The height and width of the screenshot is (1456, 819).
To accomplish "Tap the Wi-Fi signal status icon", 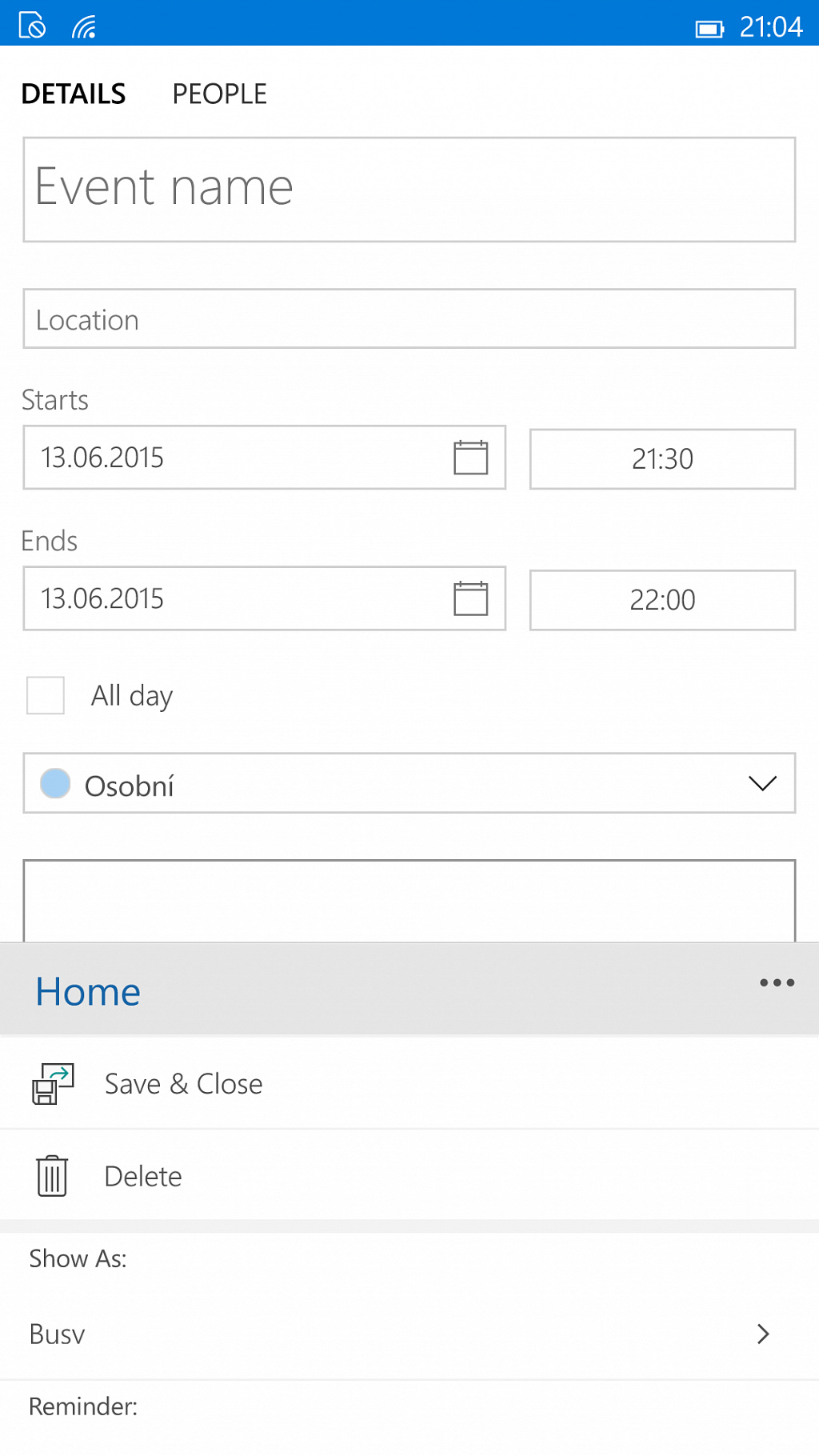I will coord(84,27).
